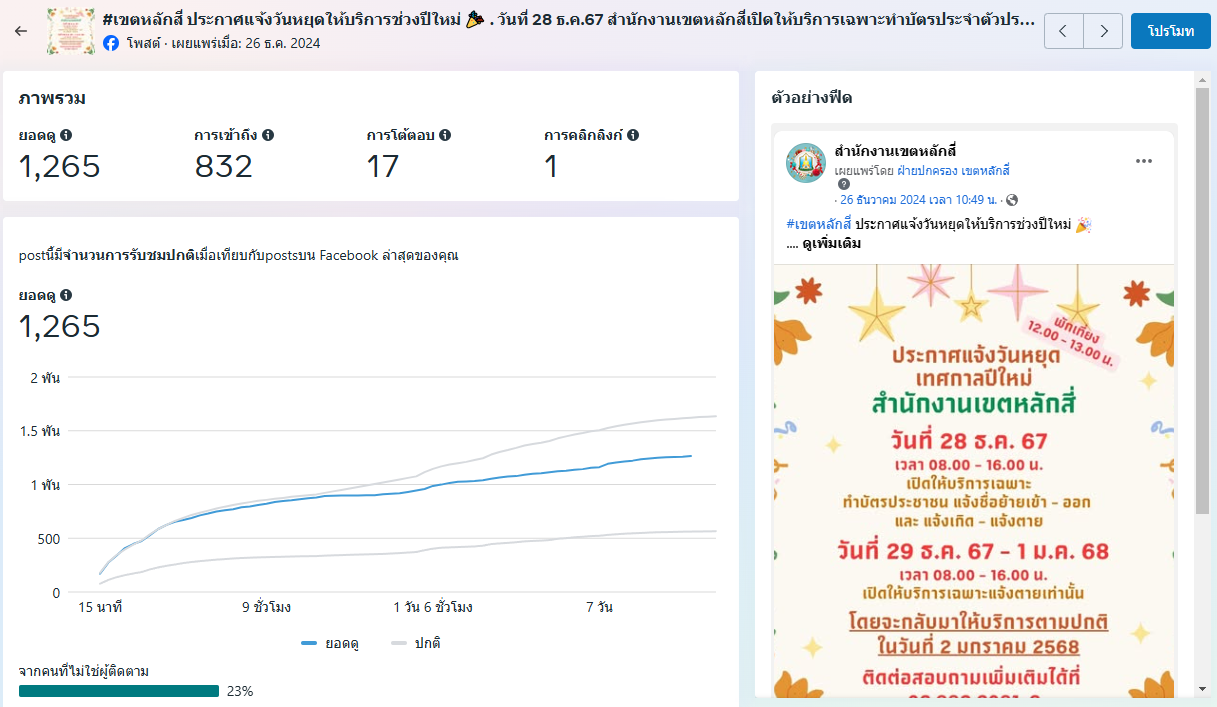The height and width of the screenshot is (707, 1217).
Task: Click the info icon next to การคลิกลิงก์
Action: coord(633,135)
